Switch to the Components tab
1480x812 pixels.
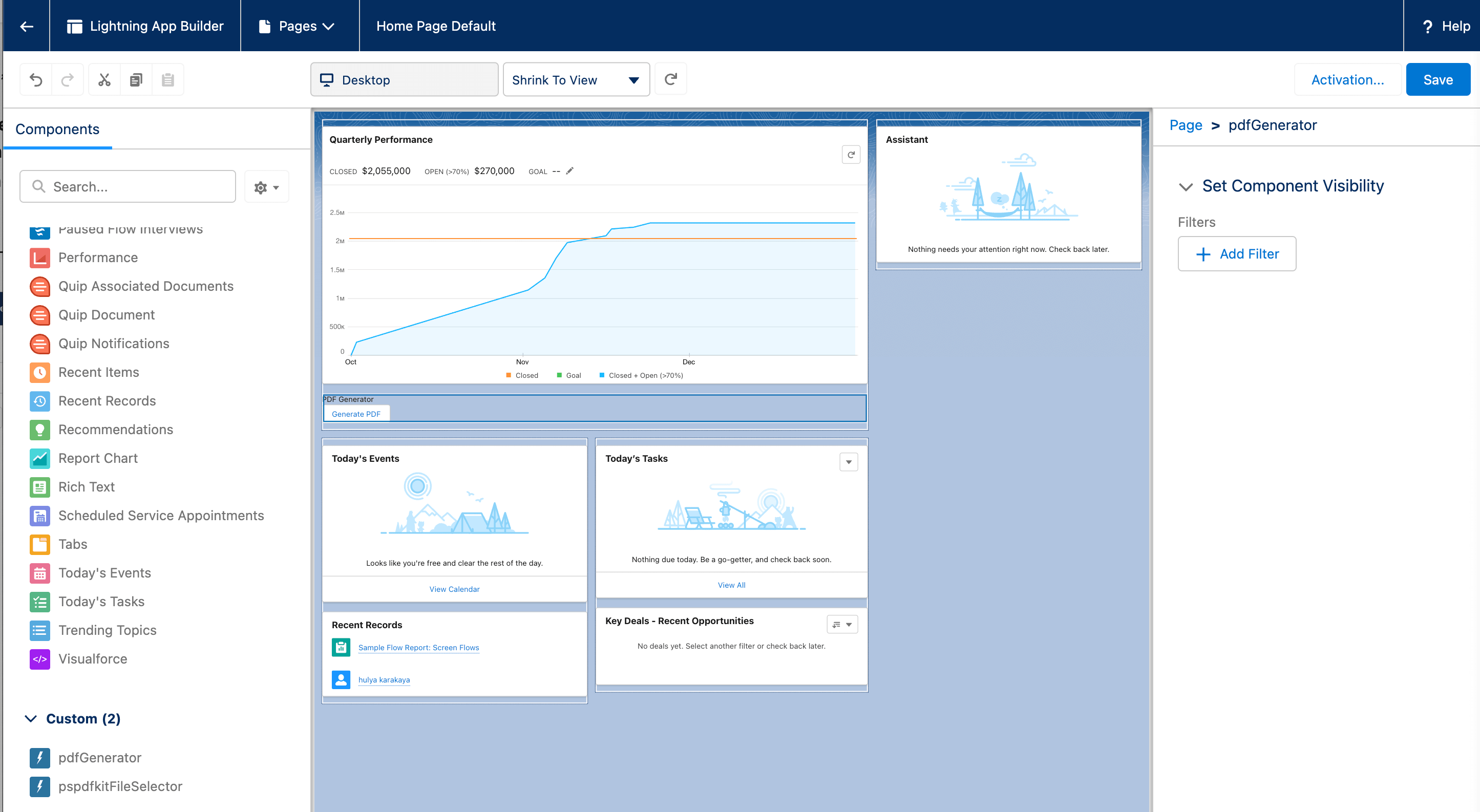(x=56, y=129)
